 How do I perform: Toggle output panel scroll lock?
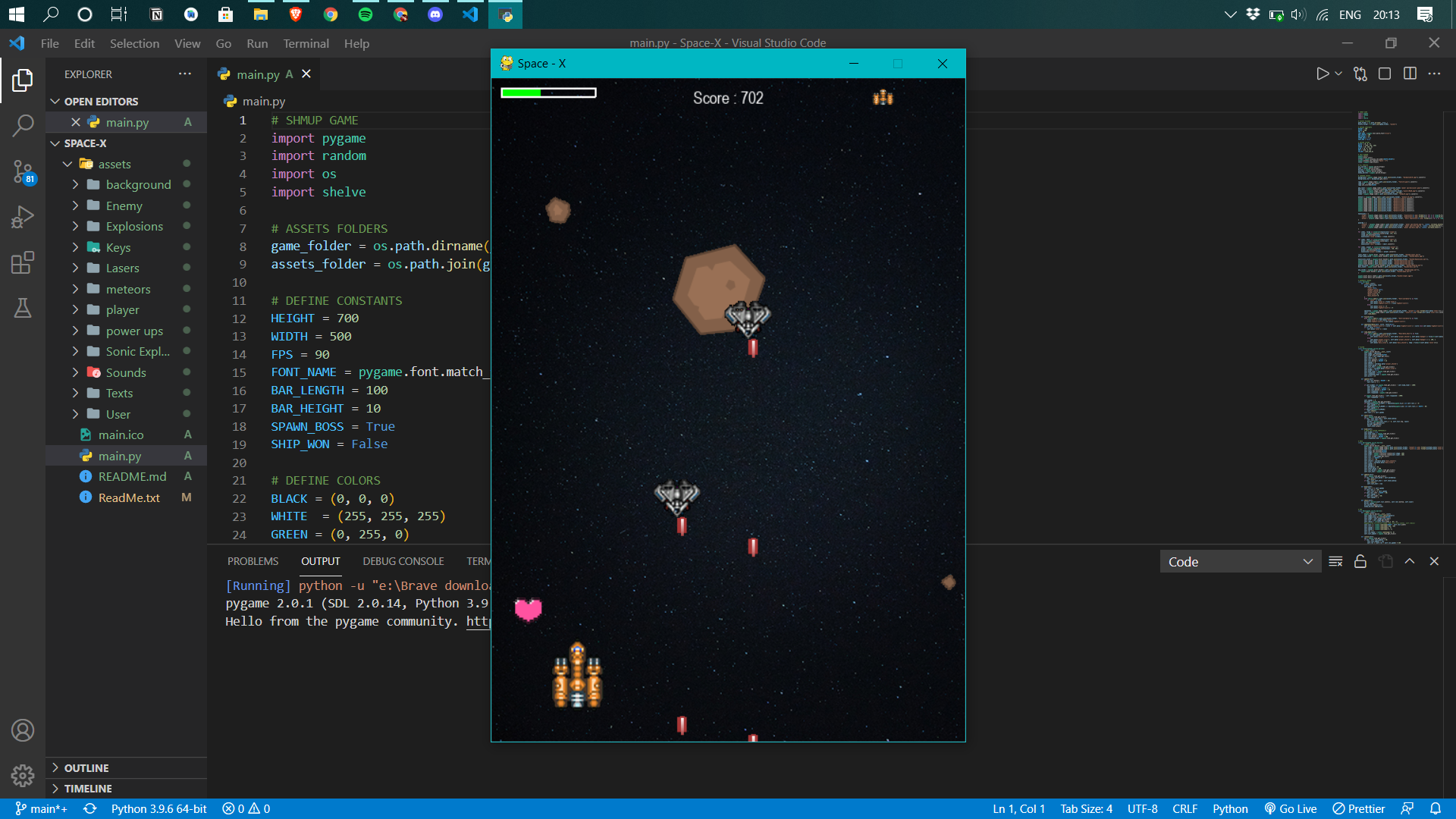(x=1360, y=562)
